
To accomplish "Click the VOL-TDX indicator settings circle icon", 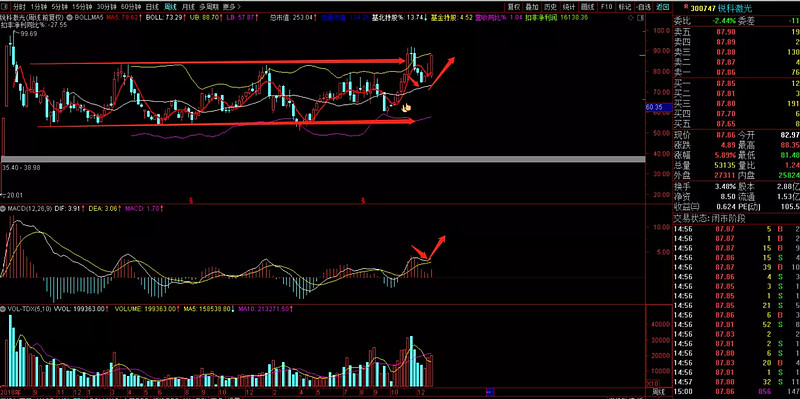I will [x=3, y=309].
